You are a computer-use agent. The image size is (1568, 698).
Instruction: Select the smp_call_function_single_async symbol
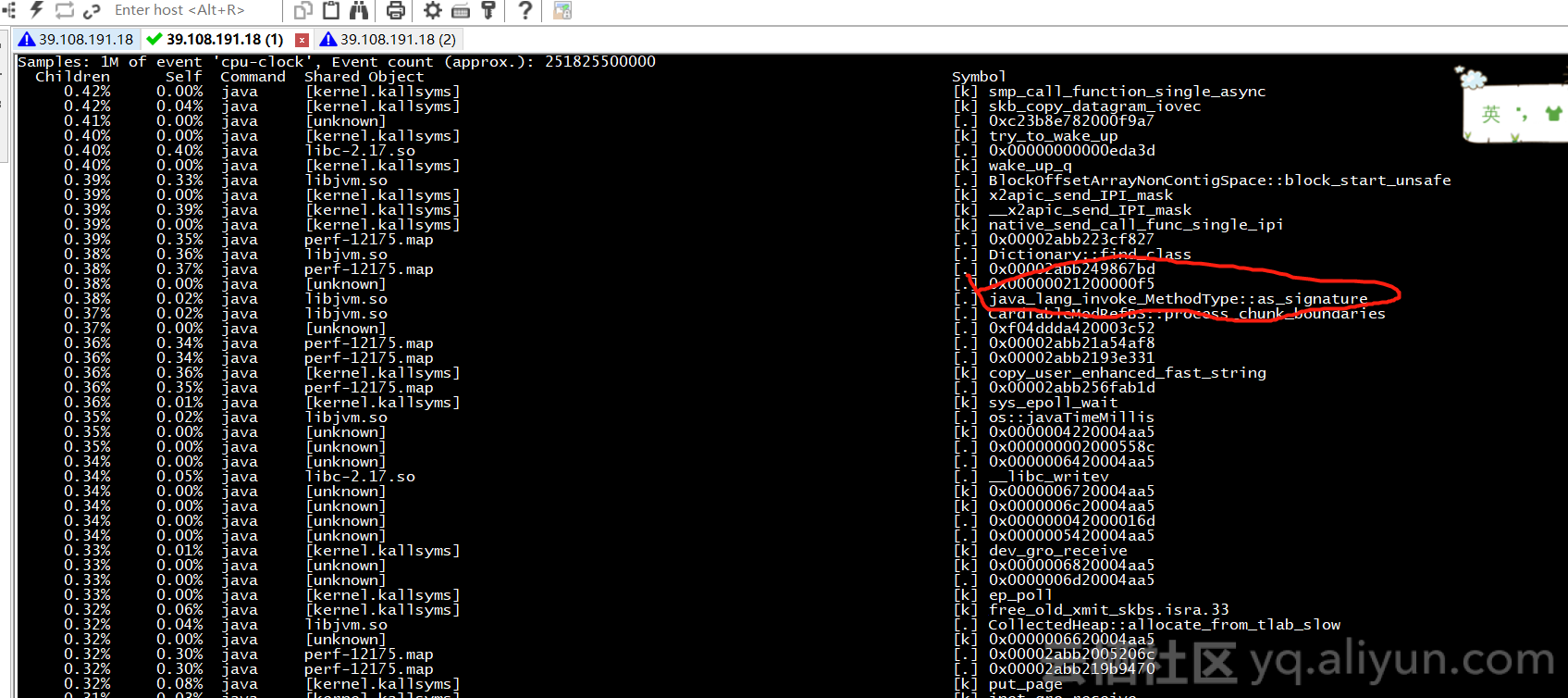[x=1127, y=92]
